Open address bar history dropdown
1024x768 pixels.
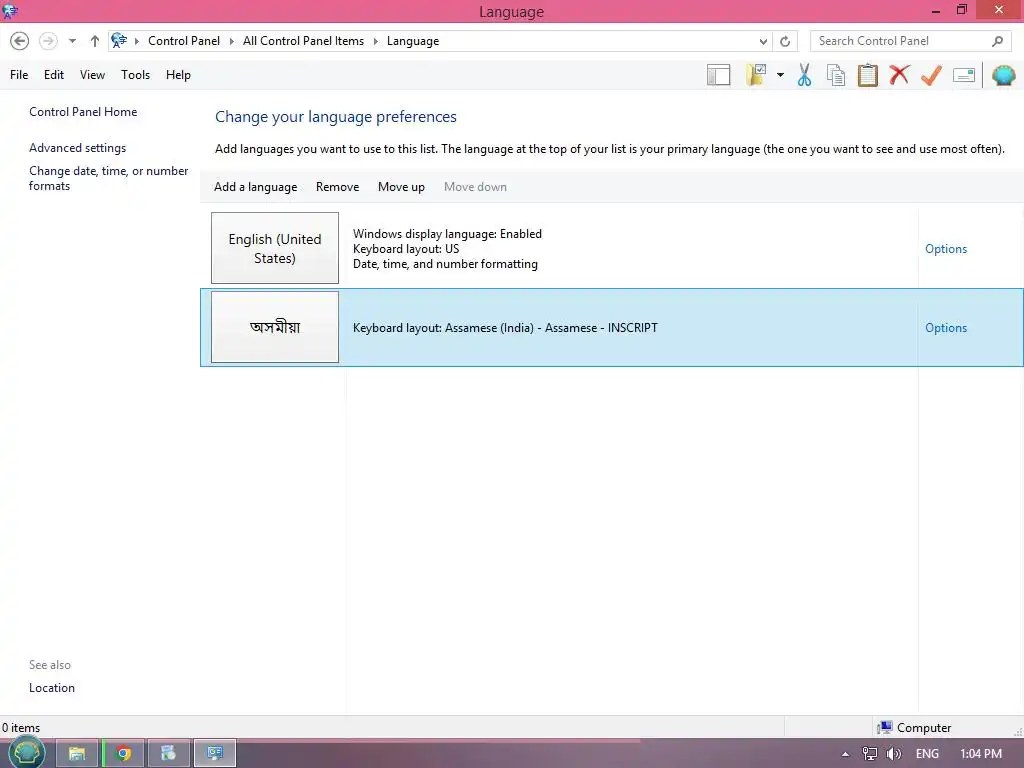coord(763,41)
